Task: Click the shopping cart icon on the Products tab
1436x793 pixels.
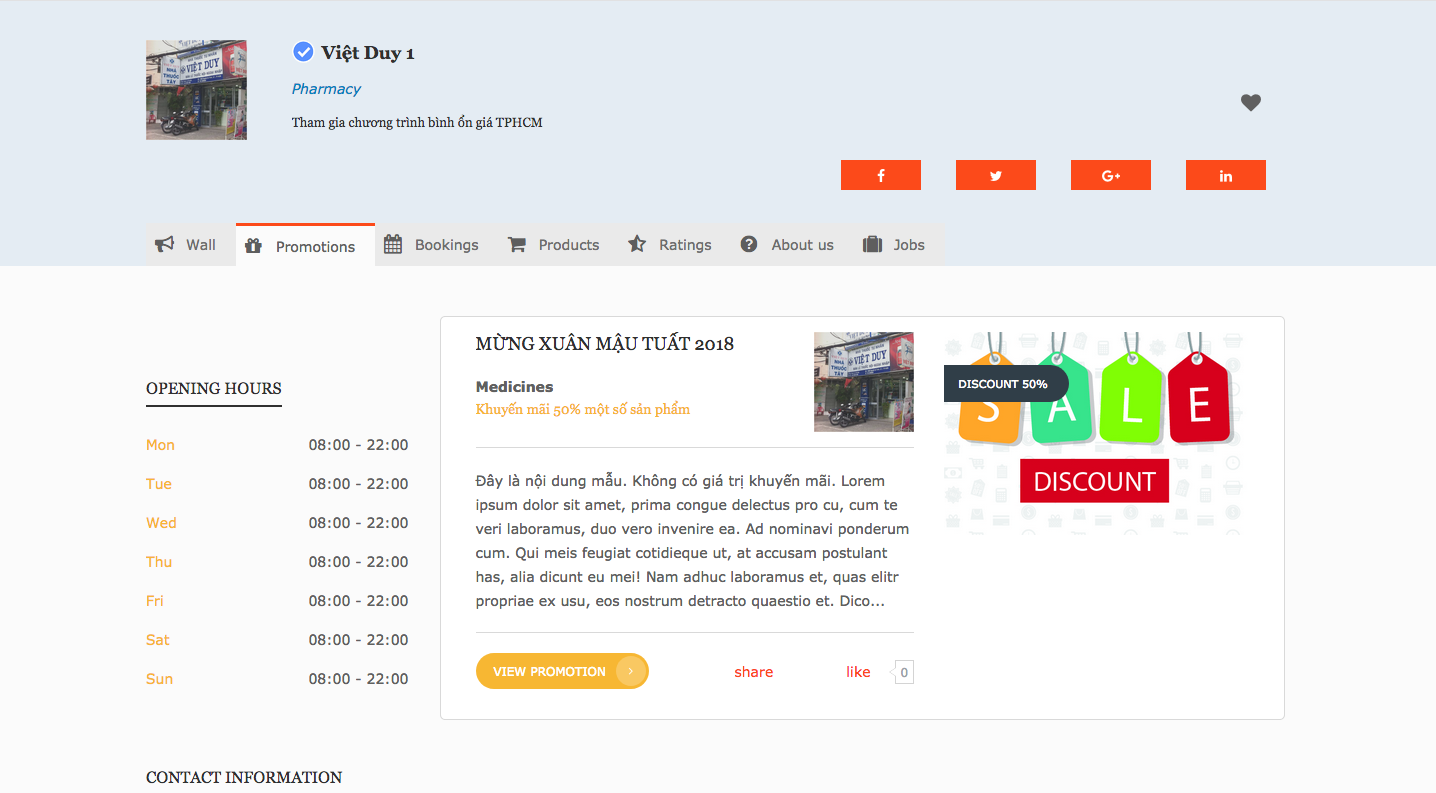Action: (517, 243)
